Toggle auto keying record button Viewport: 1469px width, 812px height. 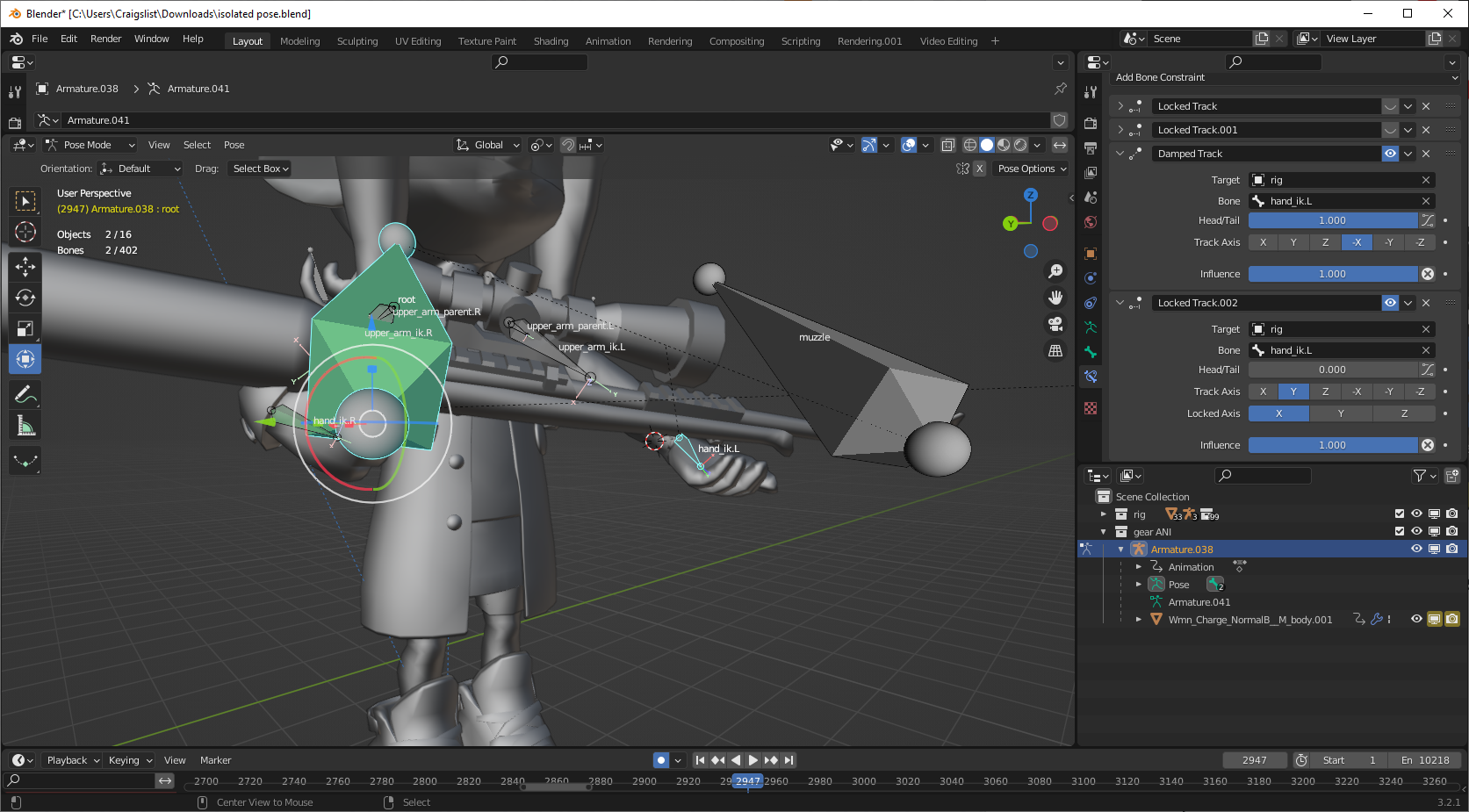click(661, 760)
